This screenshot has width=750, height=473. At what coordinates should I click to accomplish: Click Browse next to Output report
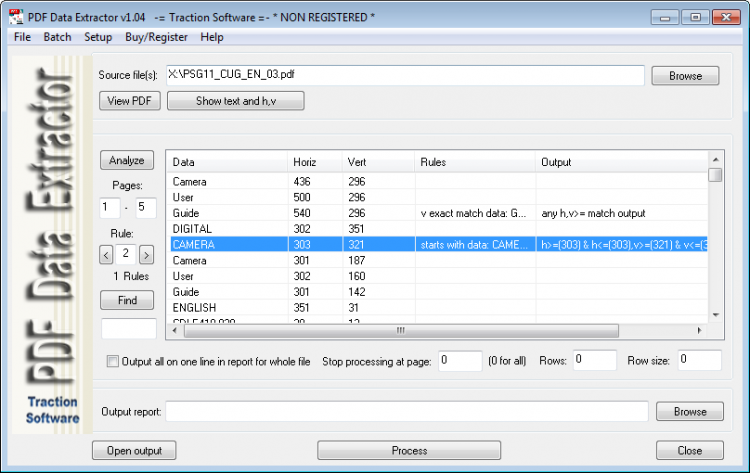click(690, 411)
